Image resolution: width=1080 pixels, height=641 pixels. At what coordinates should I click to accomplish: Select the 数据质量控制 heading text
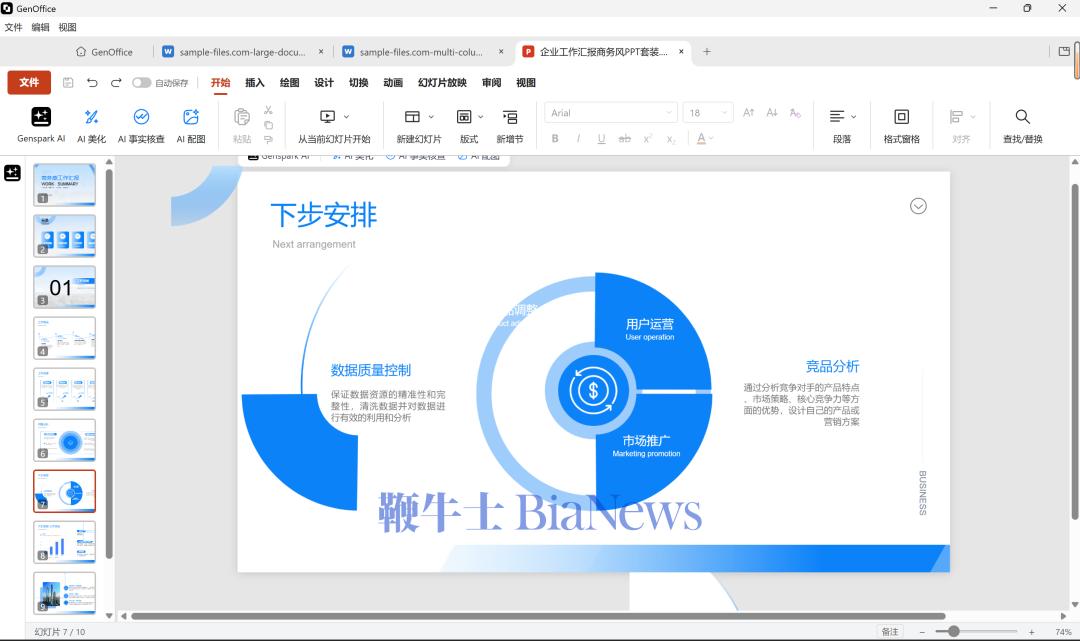(371, 370)
